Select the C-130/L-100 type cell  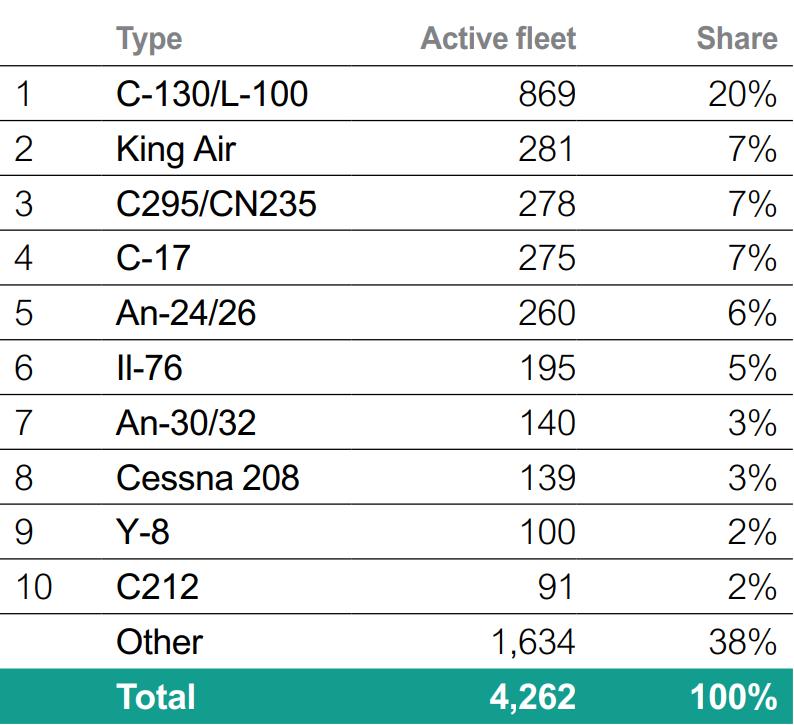point(212,94)
